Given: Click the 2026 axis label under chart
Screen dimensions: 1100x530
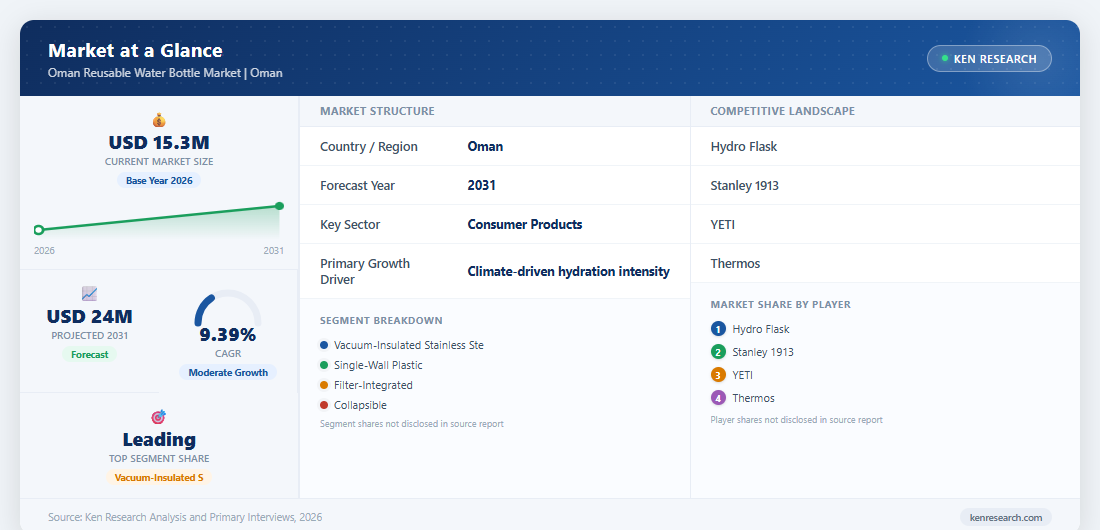Looking at the screenshot, I should point(44,251).
